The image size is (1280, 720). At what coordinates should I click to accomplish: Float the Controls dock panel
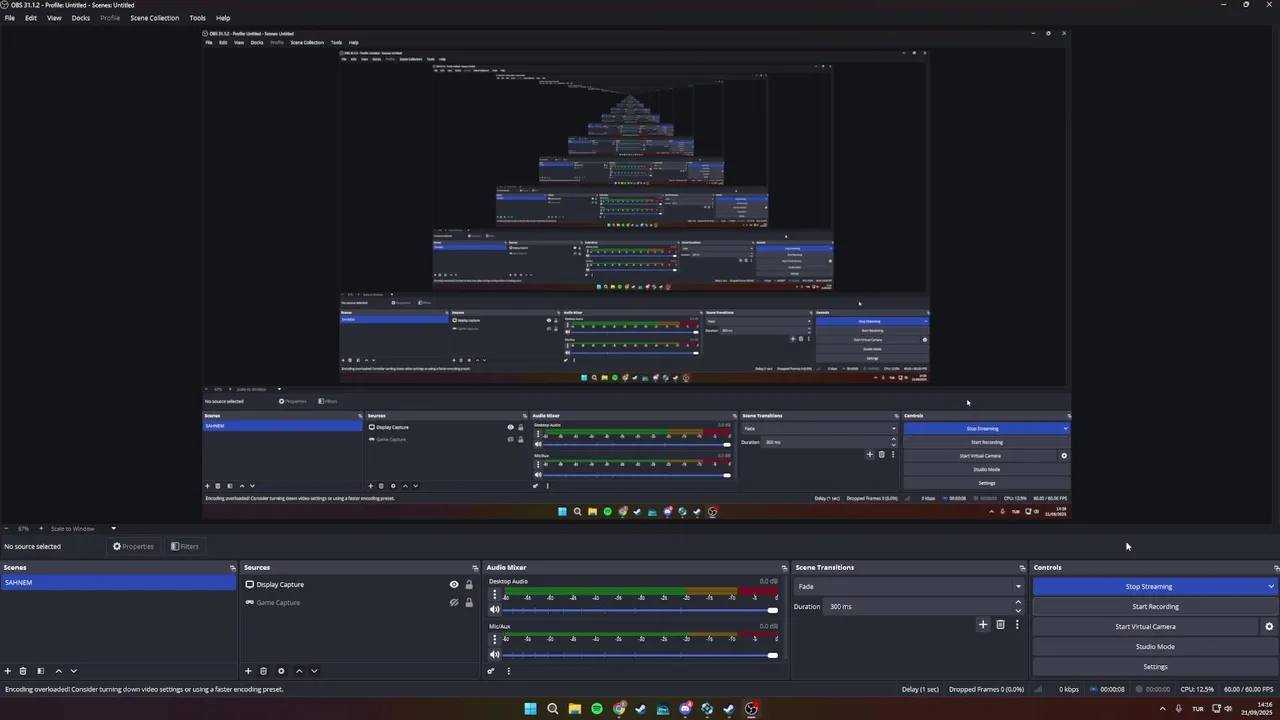click(1276, 568)
